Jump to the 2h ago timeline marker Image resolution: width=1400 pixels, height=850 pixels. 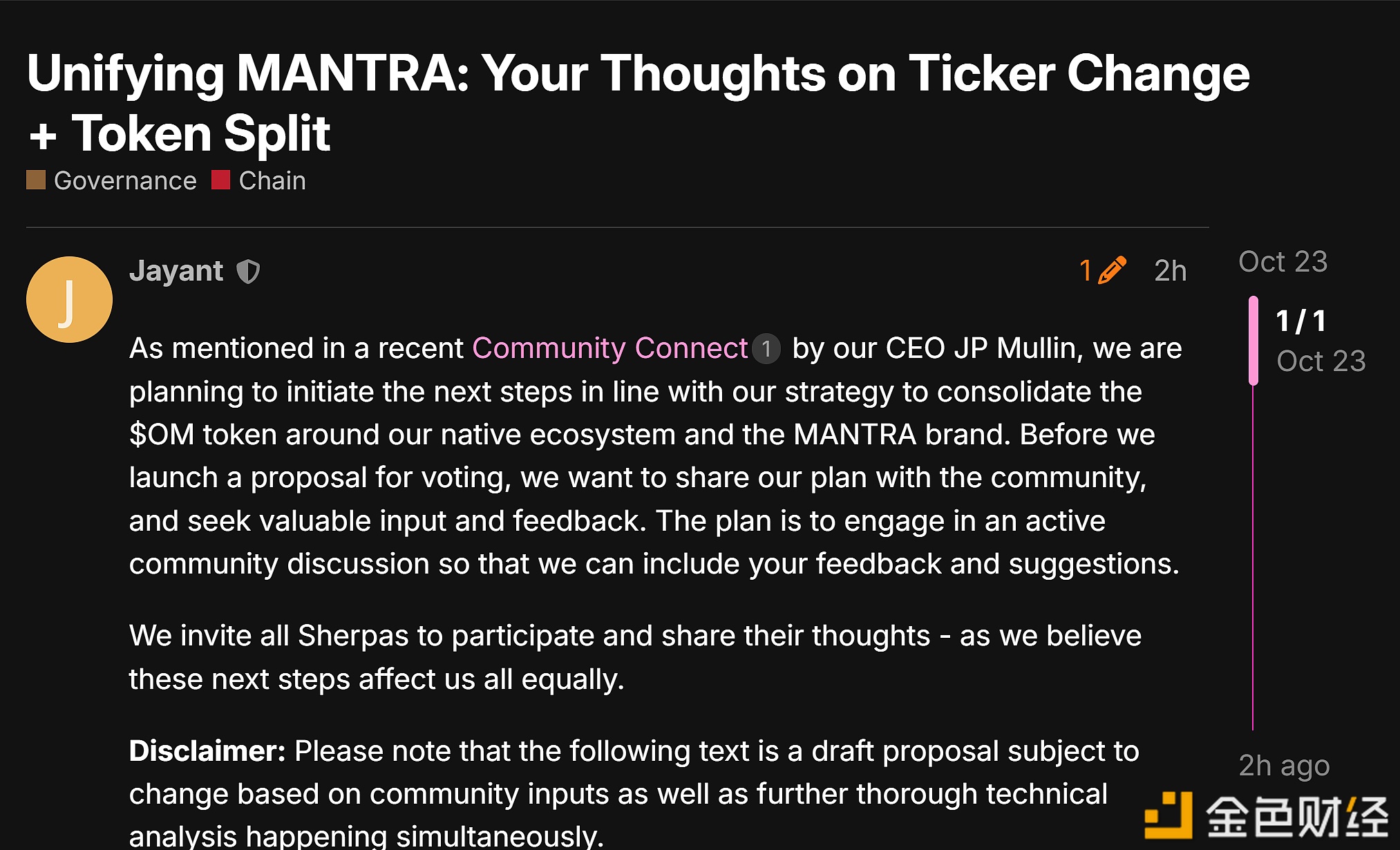pos(1284,766)
